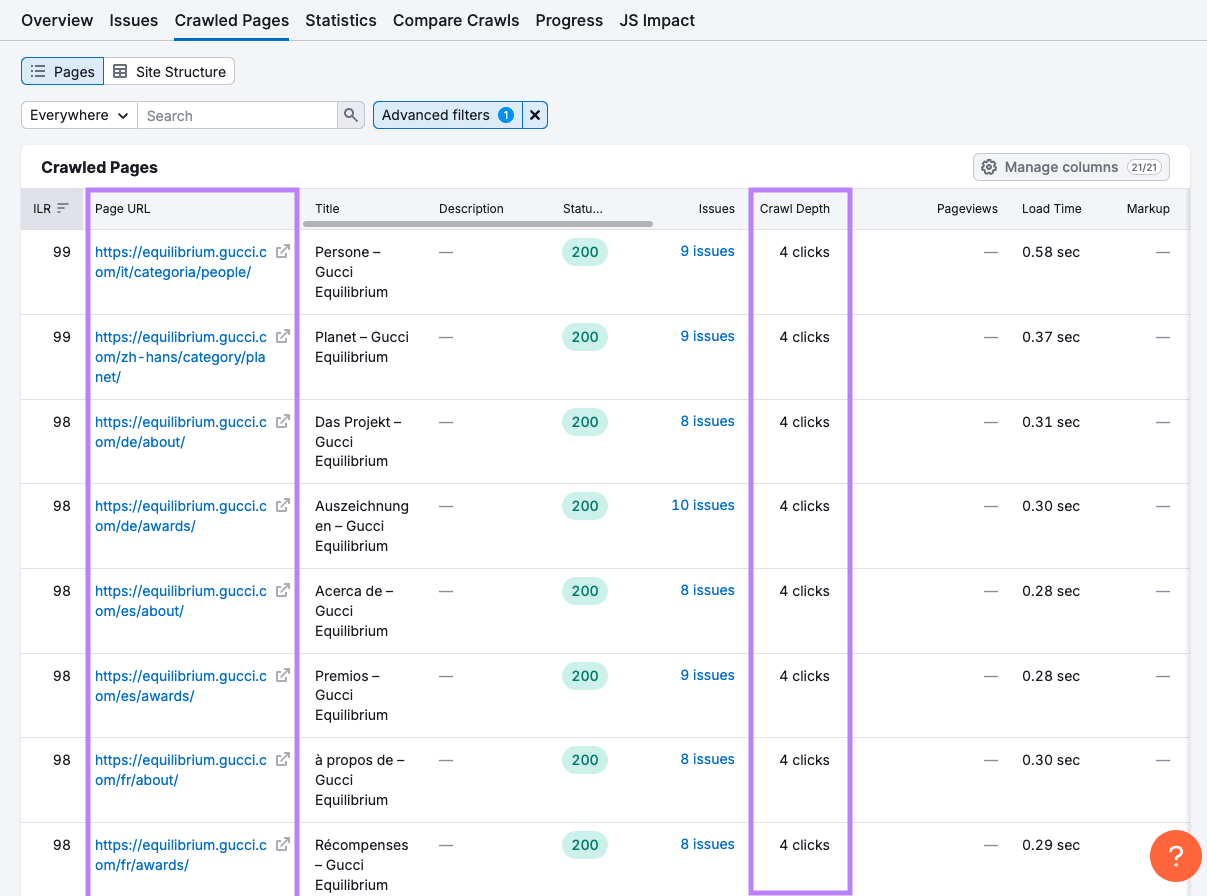Open Manage columns via the gear icon
This screenshot has height=896, width=1207.
click(x=988, y=166)
